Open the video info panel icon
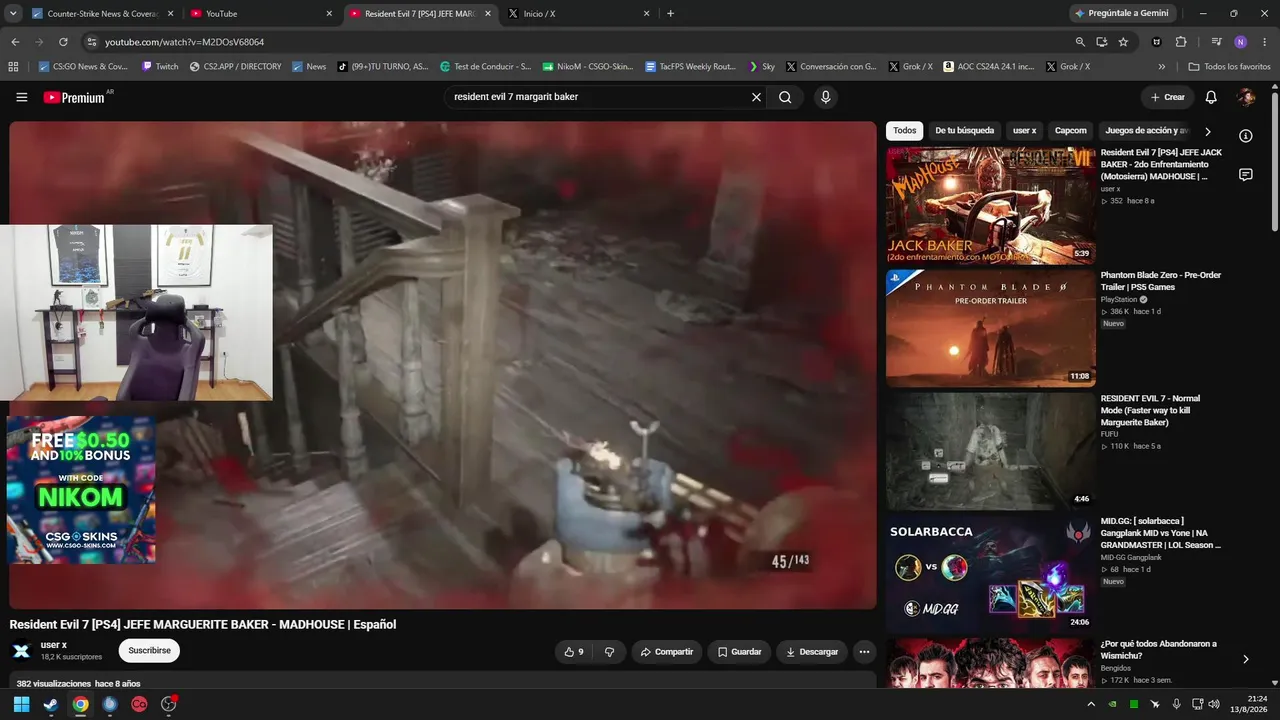Screen dimensions: 1280x720 click(x=1246, y=136)
